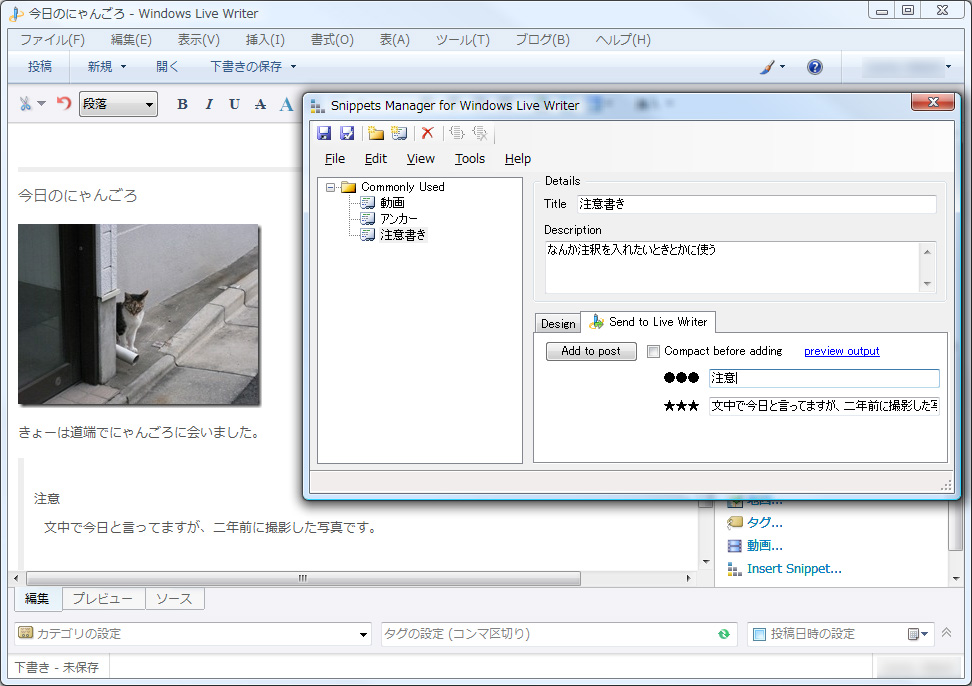
Task: Open タグ option in the sidebar
Action: coord(762,521)
